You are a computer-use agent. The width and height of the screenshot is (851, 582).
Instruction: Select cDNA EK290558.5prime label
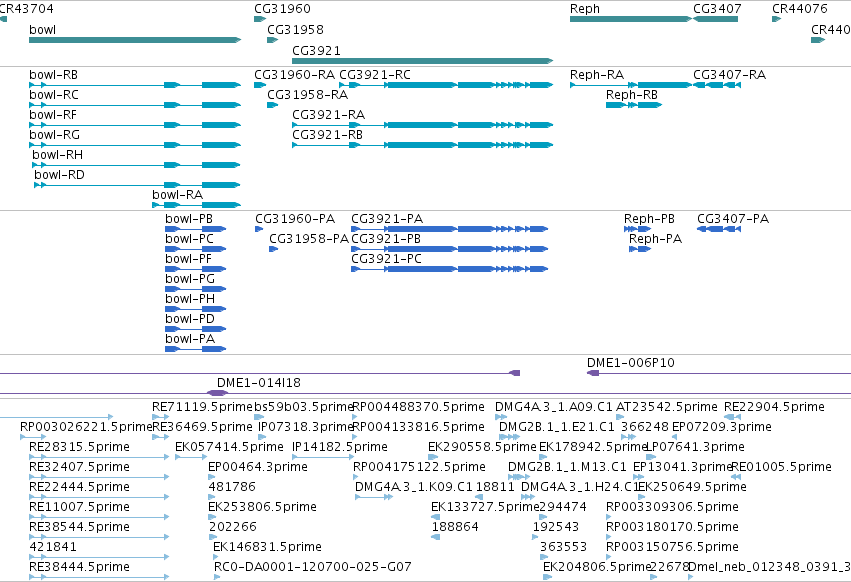(x=482, y=447)
